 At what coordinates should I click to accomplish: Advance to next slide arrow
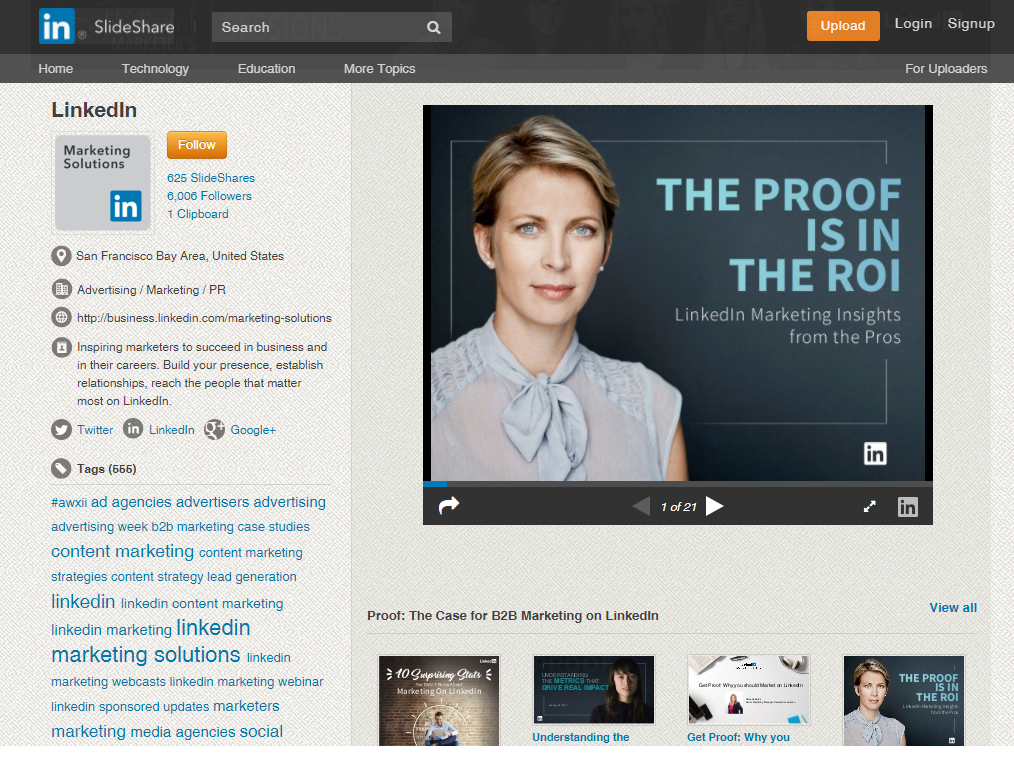coord(714,506)
